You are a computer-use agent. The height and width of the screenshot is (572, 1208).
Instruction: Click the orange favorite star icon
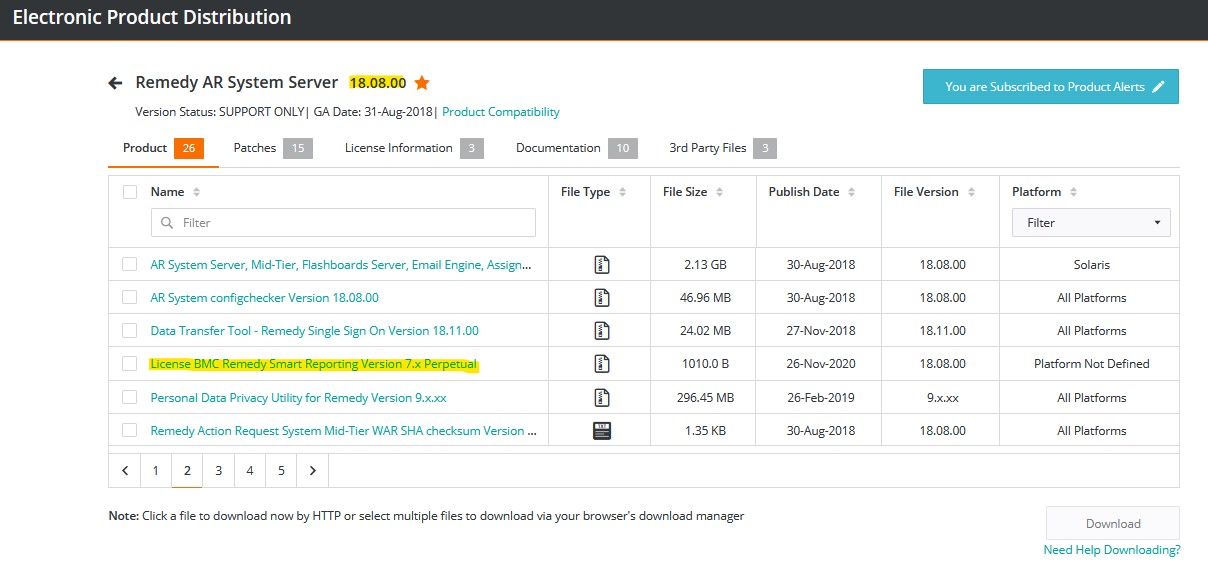click(x=422, y=83)
